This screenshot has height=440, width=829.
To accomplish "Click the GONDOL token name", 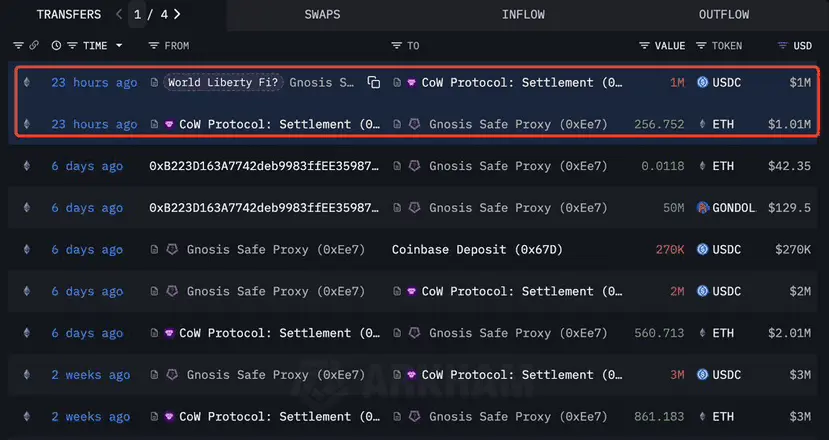I will tap(734, 208).
